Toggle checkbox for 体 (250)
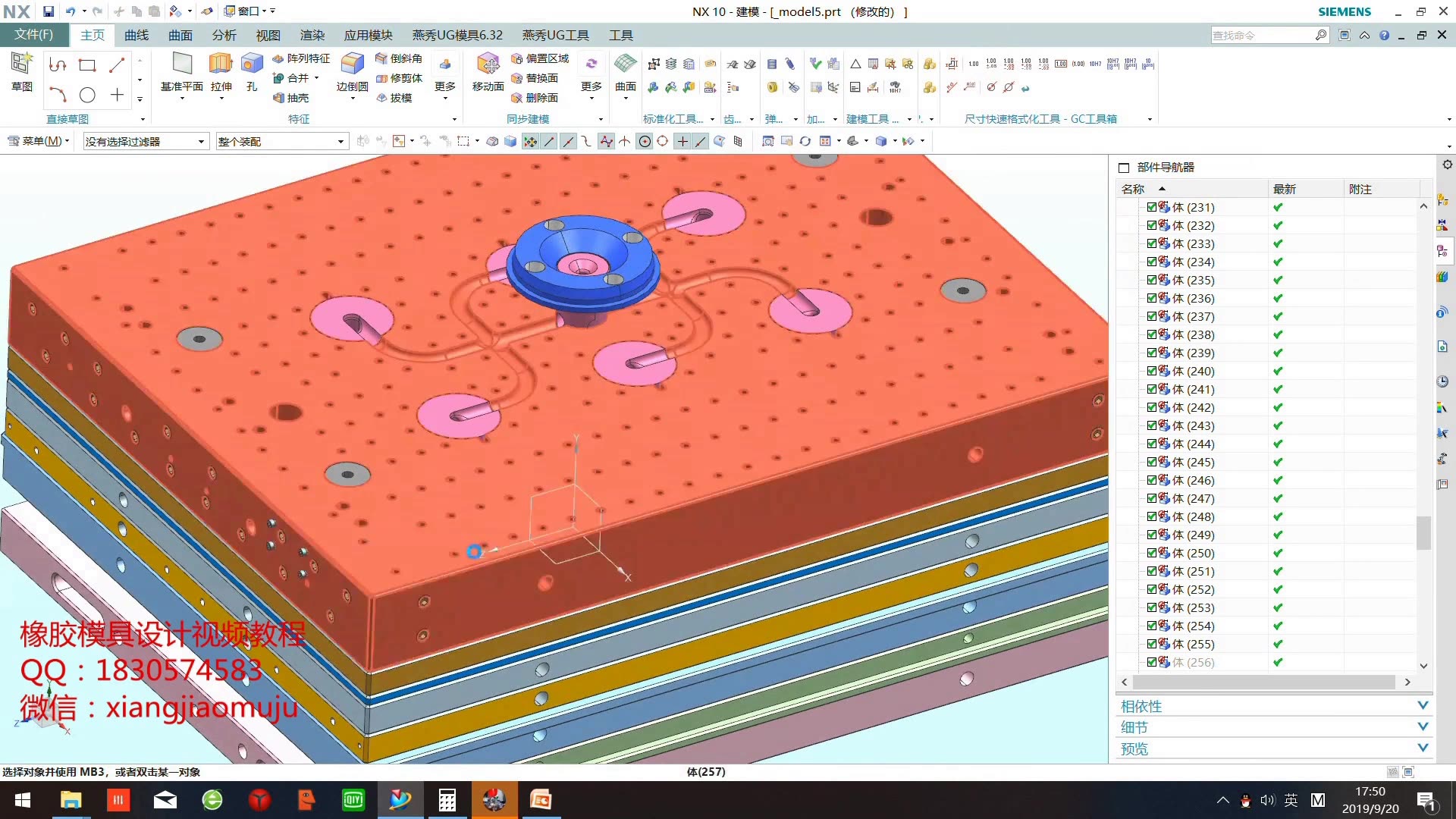 1151,553
